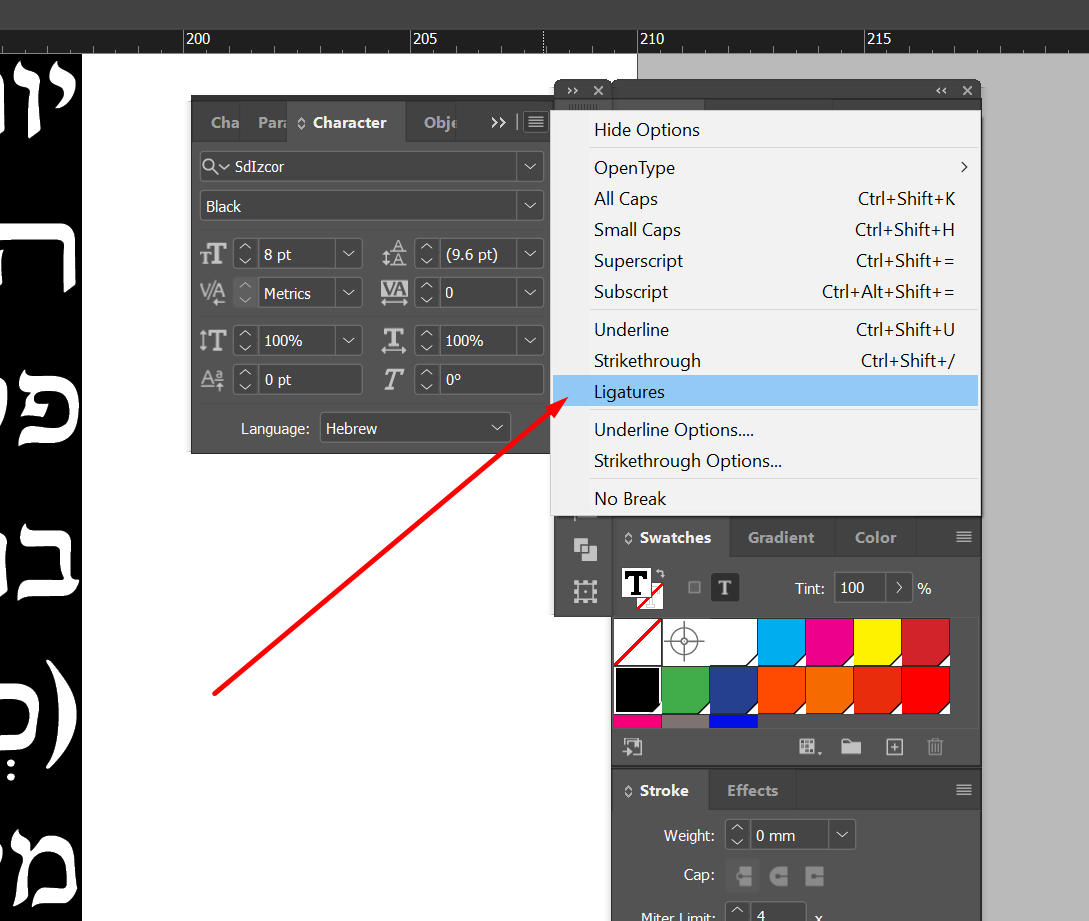Screen dimensions: 1089x921
Task: Collapse narrow icon dock with double-arrow right
Action: tap(572, 90)
